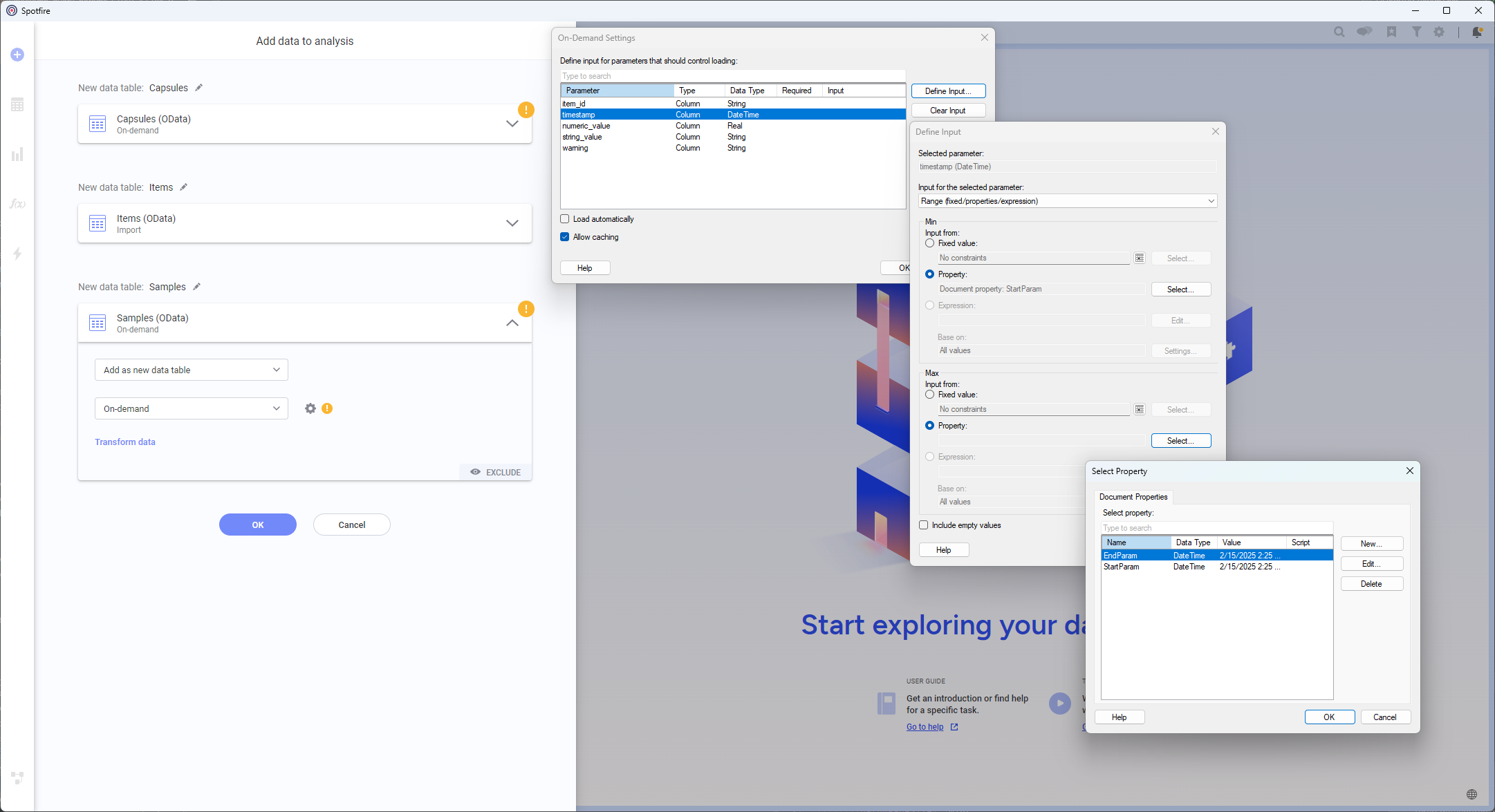1495x812 pixels.
Task: Open the date picker beside Min fixed value
Action: (x=1139, y=258)
